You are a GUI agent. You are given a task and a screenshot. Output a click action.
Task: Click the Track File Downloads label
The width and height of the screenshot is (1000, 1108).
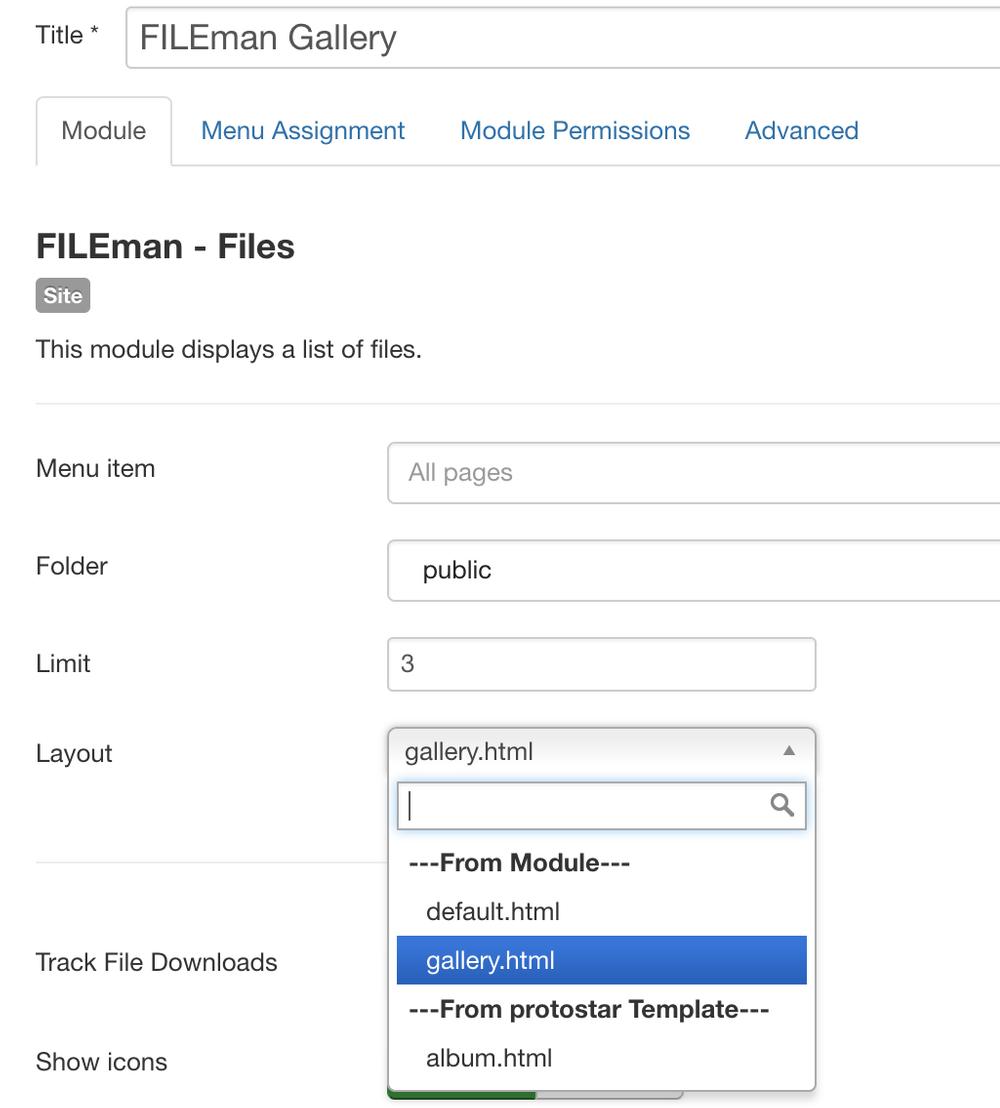[x=156, y=962]
